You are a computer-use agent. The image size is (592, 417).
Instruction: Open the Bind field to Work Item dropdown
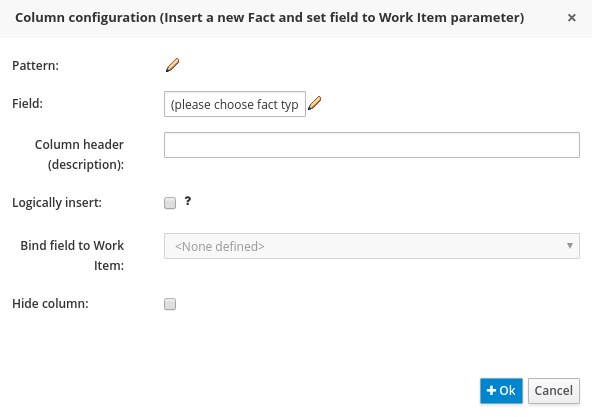pyautogui.click(x=372, y=246)
